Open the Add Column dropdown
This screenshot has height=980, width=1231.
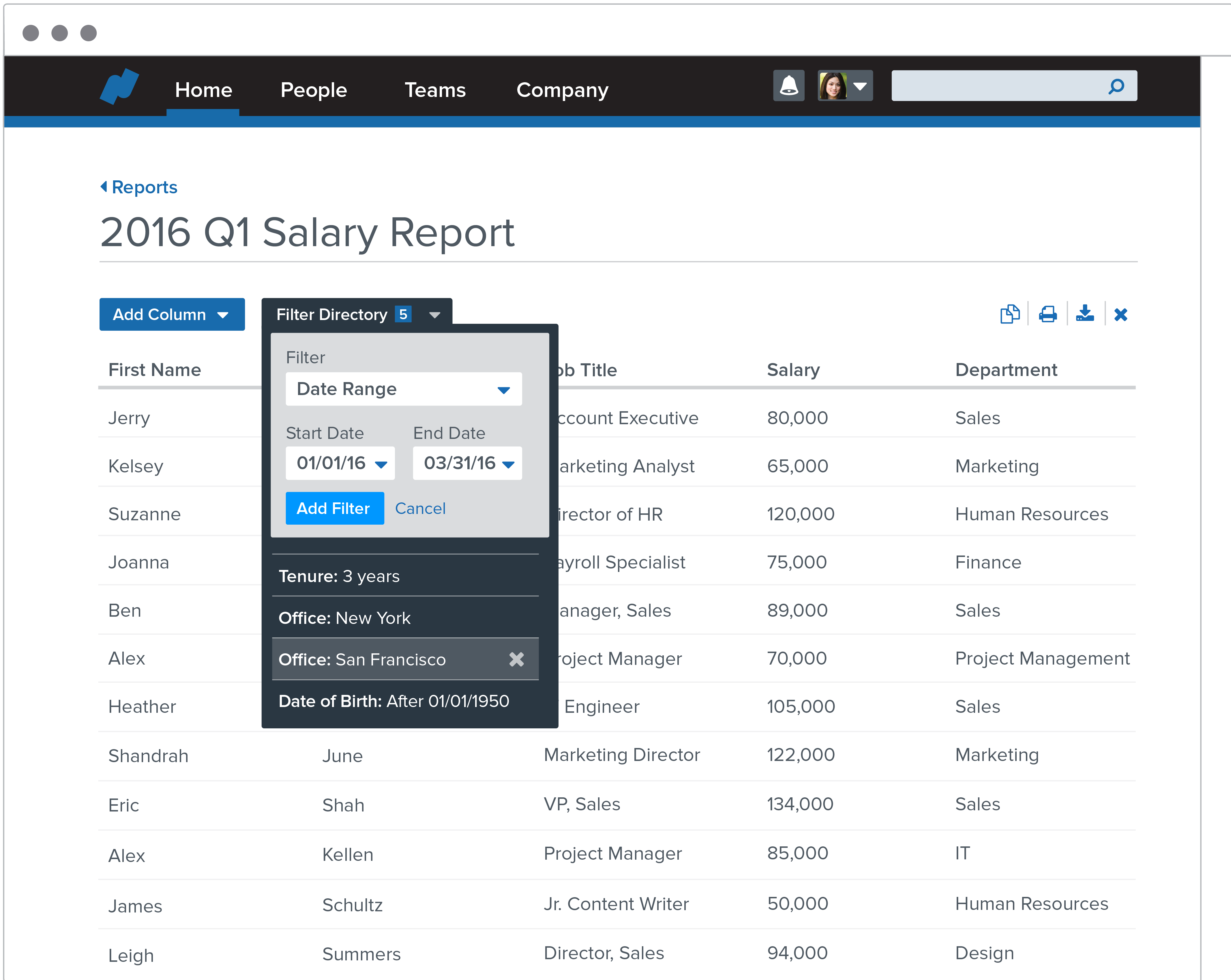(x=172, y=315)
